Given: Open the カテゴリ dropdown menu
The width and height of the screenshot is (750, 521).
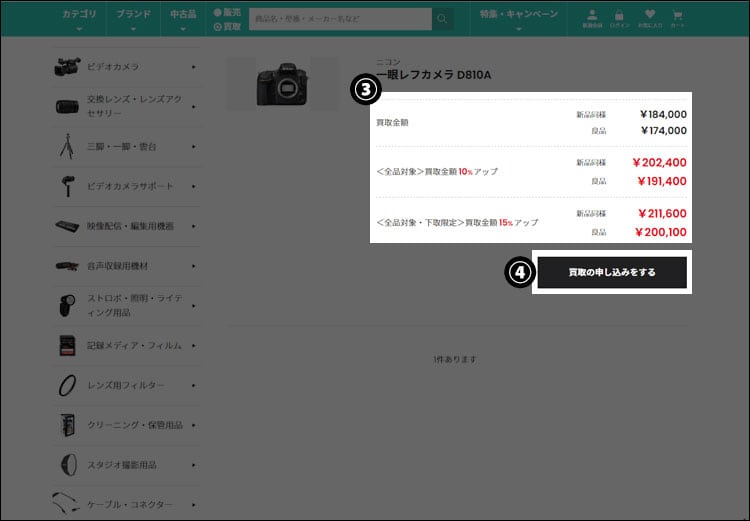Looking at the screenshot, I should click(x=79, y=19).
